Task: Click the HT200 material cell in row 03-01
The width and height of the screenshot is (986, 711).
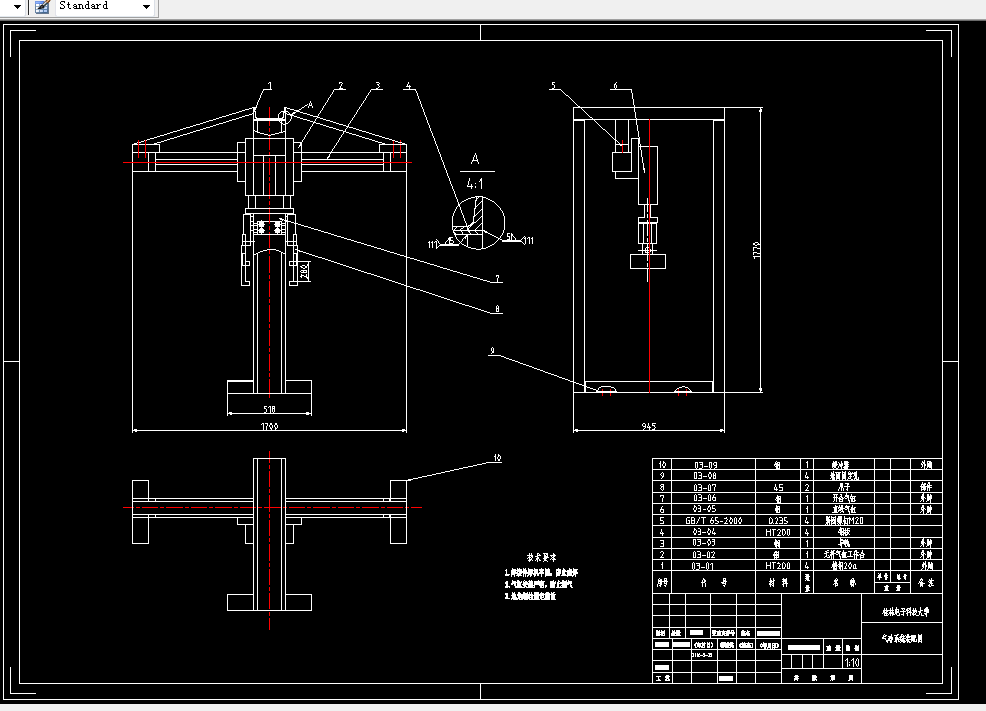Action: tap(778, 566)
